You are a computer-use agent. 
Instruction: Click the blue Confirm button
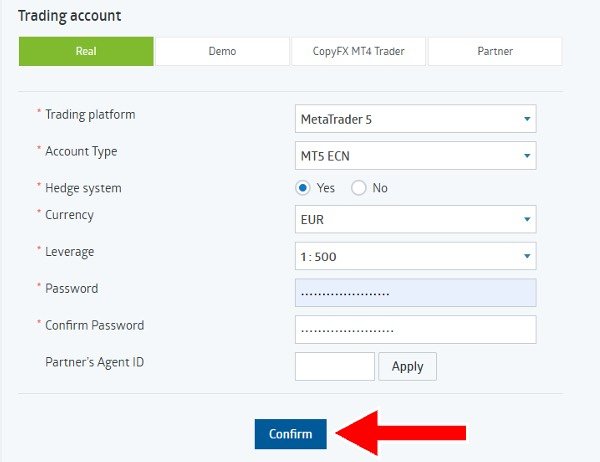290,434
